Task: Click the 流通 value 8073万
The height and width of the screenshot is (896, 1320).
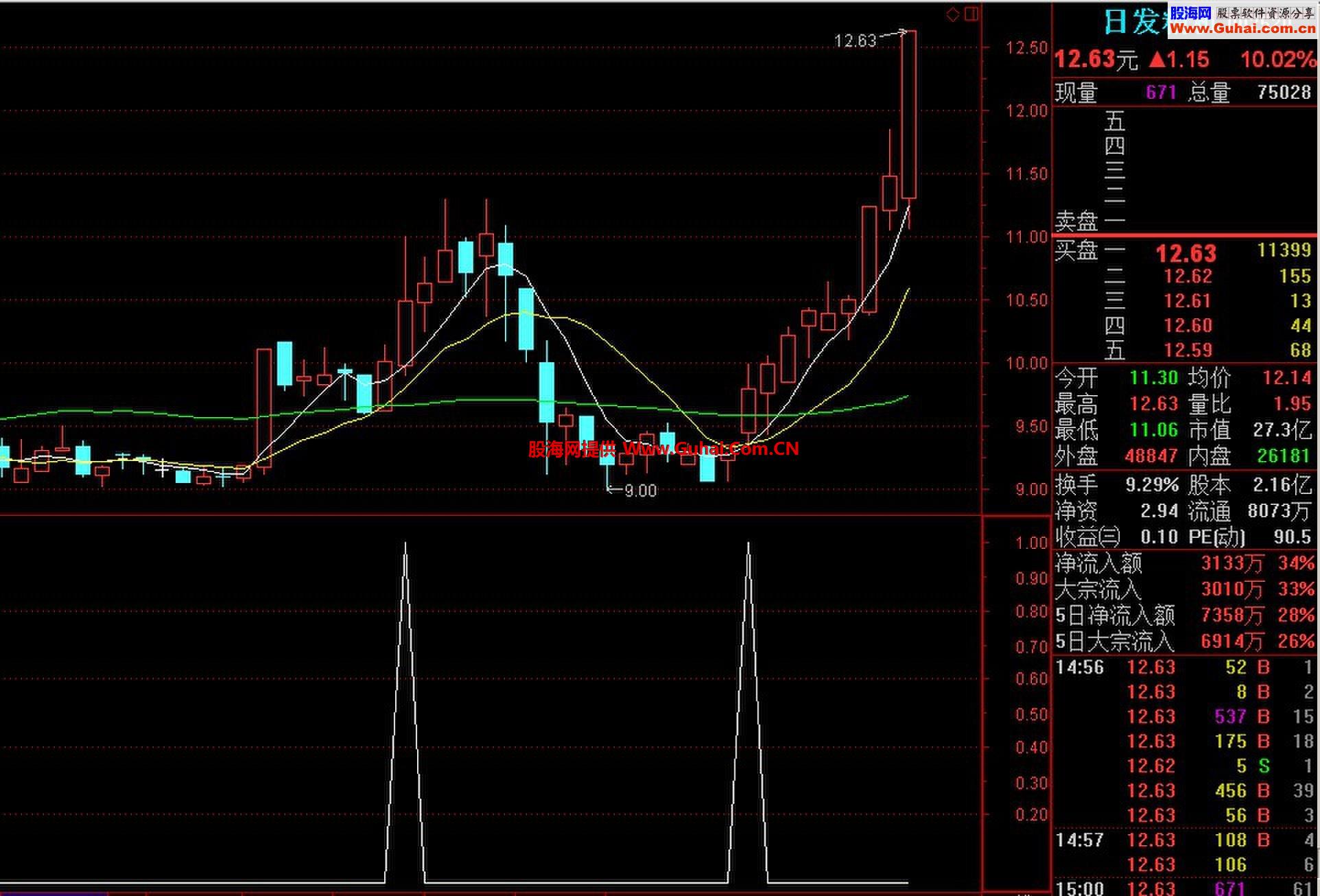Action: tap(1280, 512)
